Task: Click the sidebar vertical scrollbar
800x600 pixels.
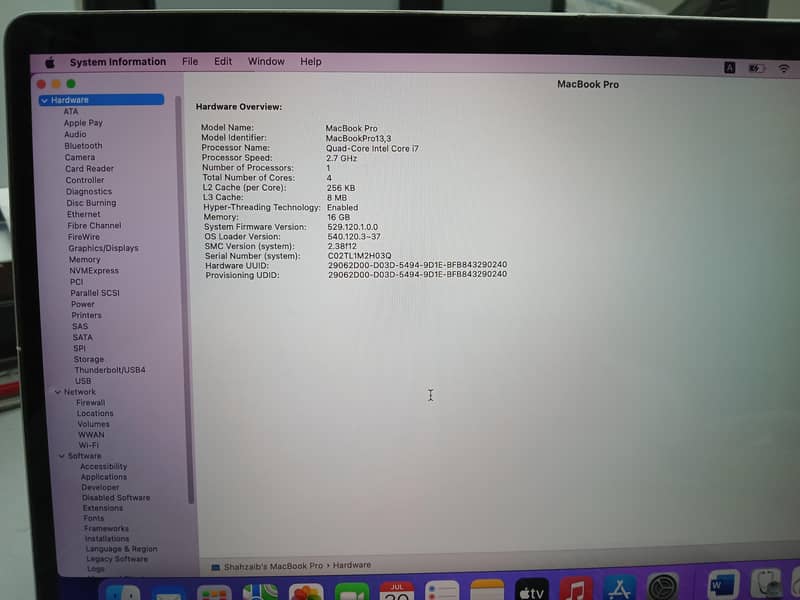Action: (184, 298)
